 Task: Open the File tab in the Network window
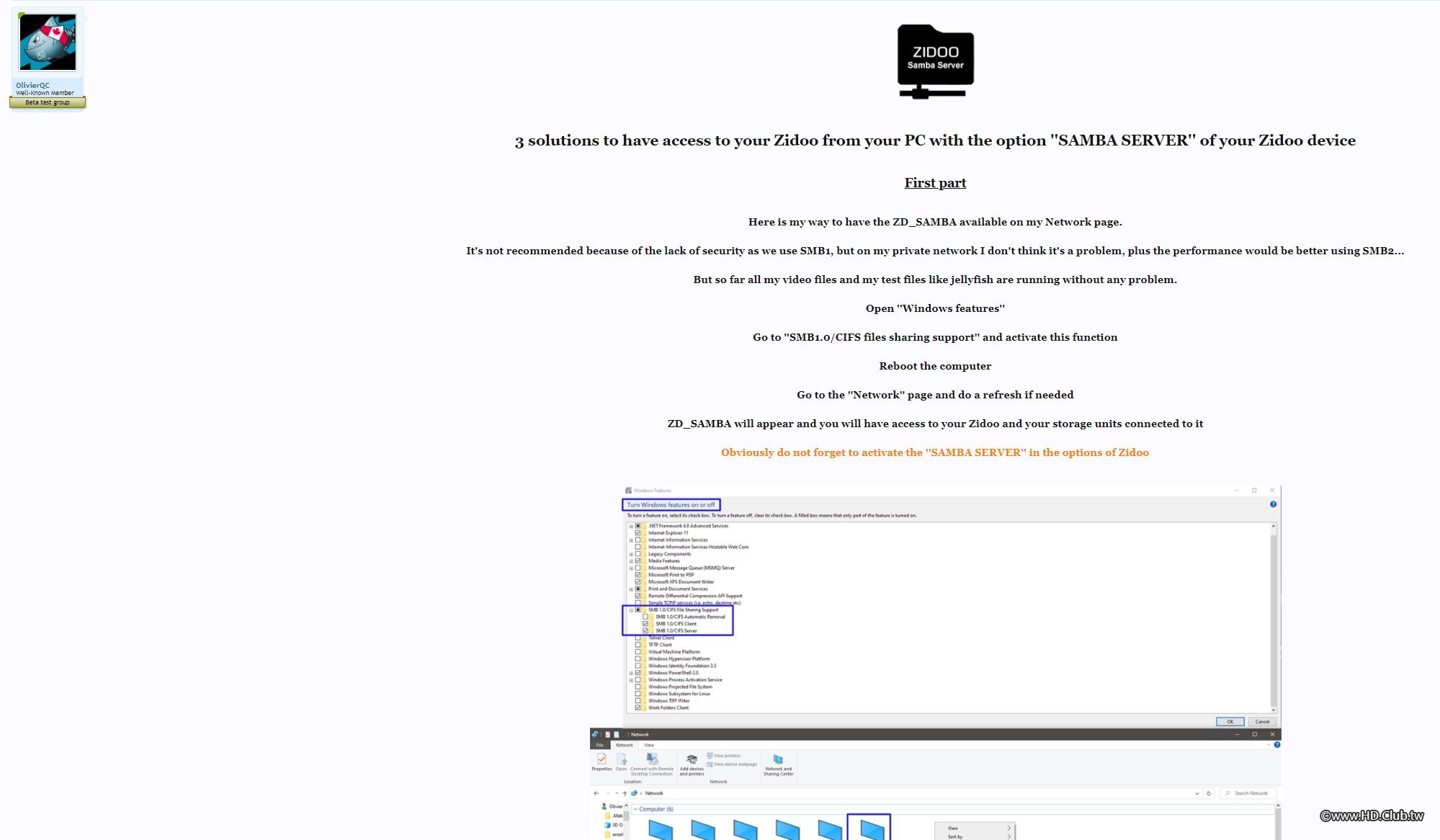[599, 745]
